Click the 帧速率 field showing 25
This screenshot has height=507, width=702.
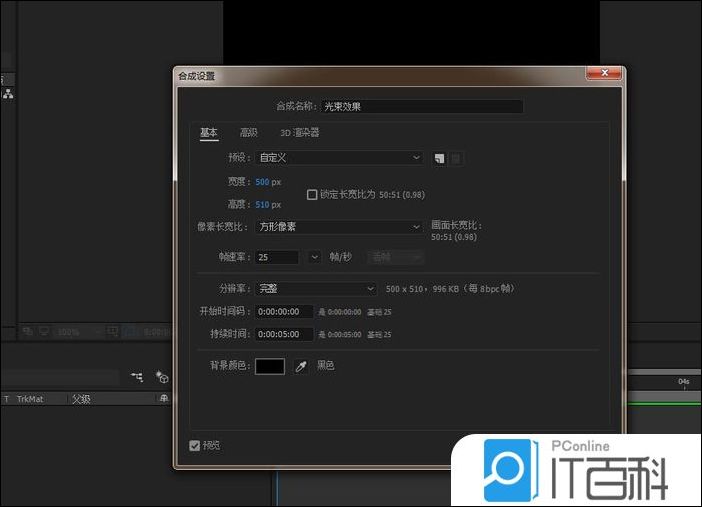point(277,257)
